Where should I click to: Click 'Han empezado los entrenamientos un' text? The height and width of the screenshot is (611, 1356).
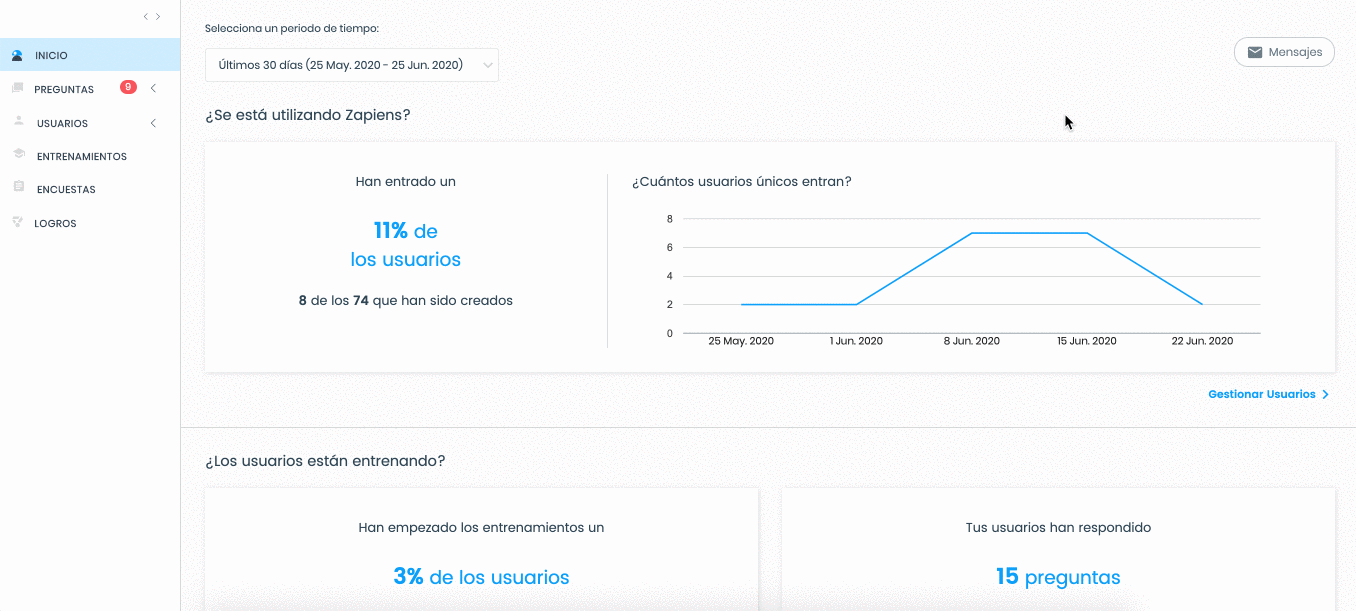tap(481, 527)
